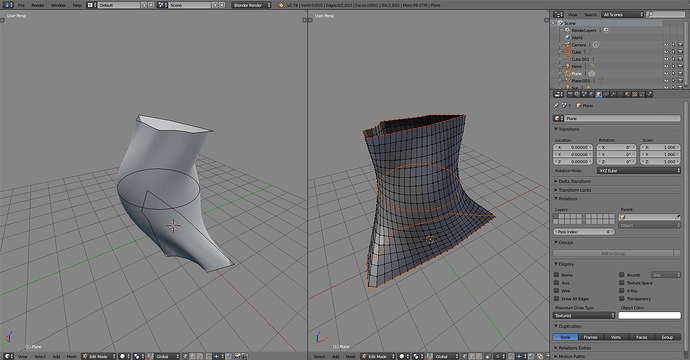690x360 pixels.
Task: Click the Add to Group button
Action: coord(613,253)
